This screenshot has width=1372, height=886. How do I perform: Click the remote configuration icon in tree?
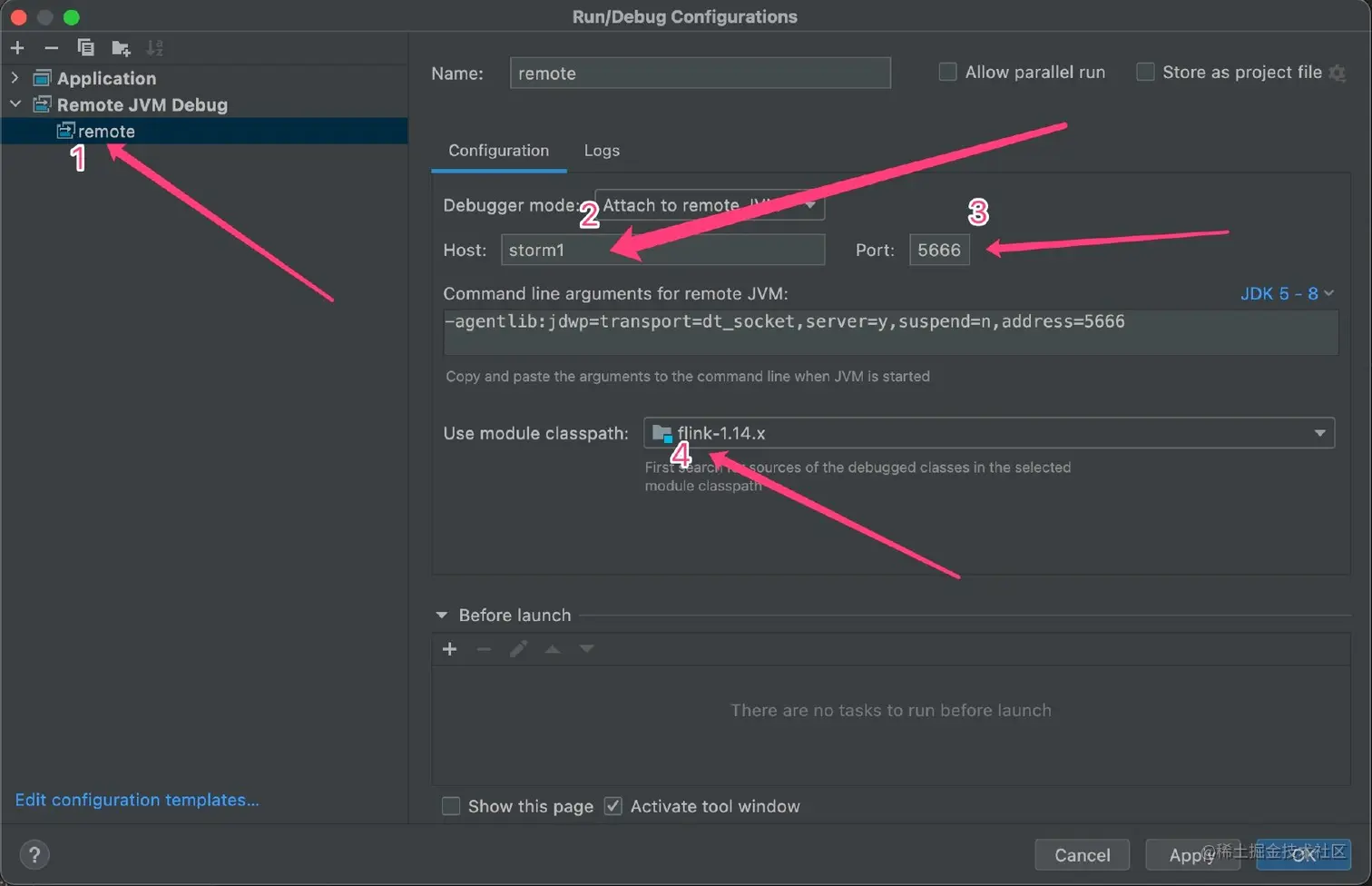(65, 131)
